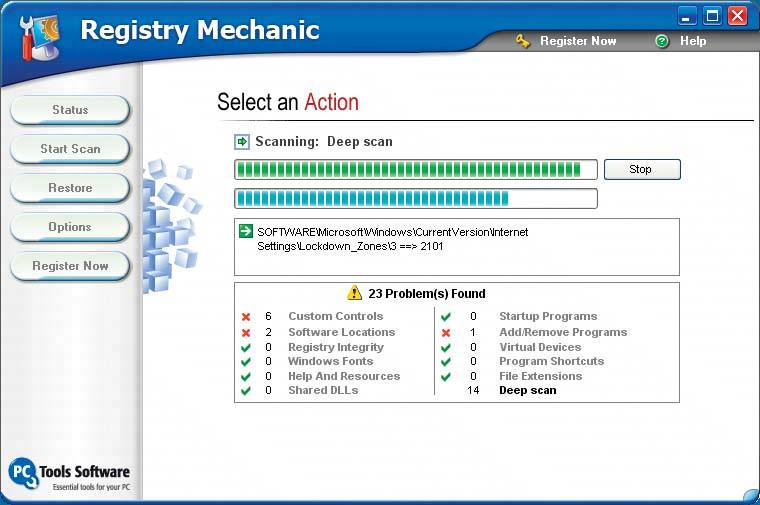Viewport: 760px width, 505px height.
Task: Open the Status section in sidebar
Action: [70, 110]
